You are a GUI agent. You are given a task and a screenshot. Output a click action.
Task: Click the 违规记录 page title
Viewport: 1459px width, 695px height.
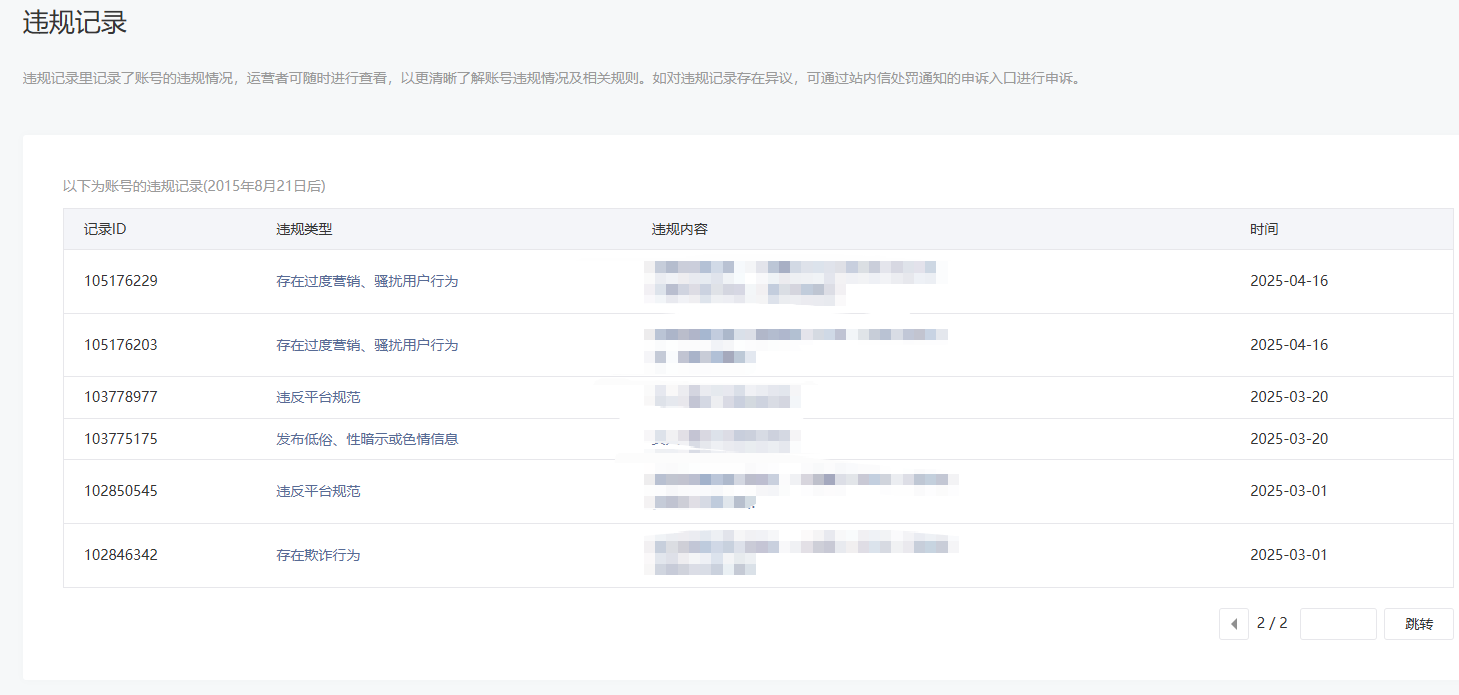pos(75,22)
